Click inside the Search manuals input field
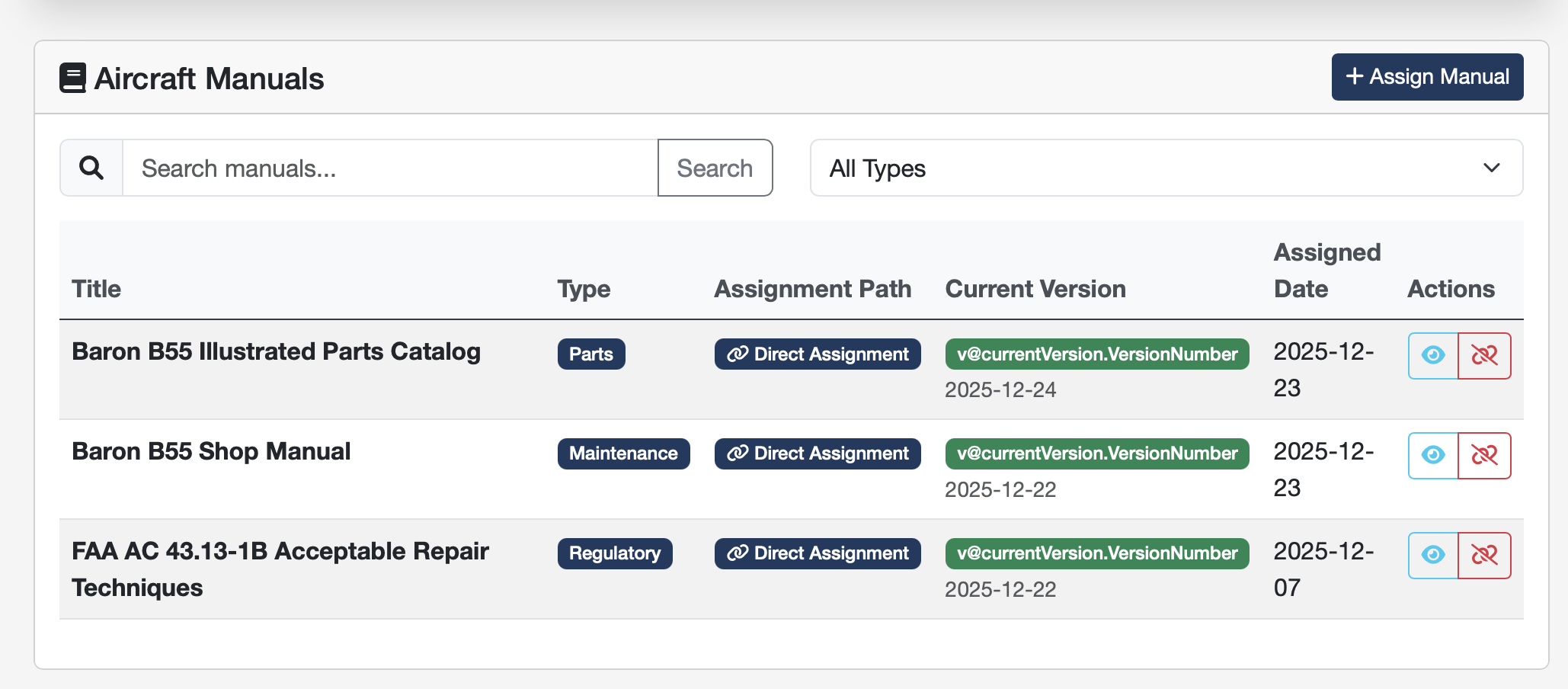The width and height of the screenshot is (1568, 689). click(381, 168)
